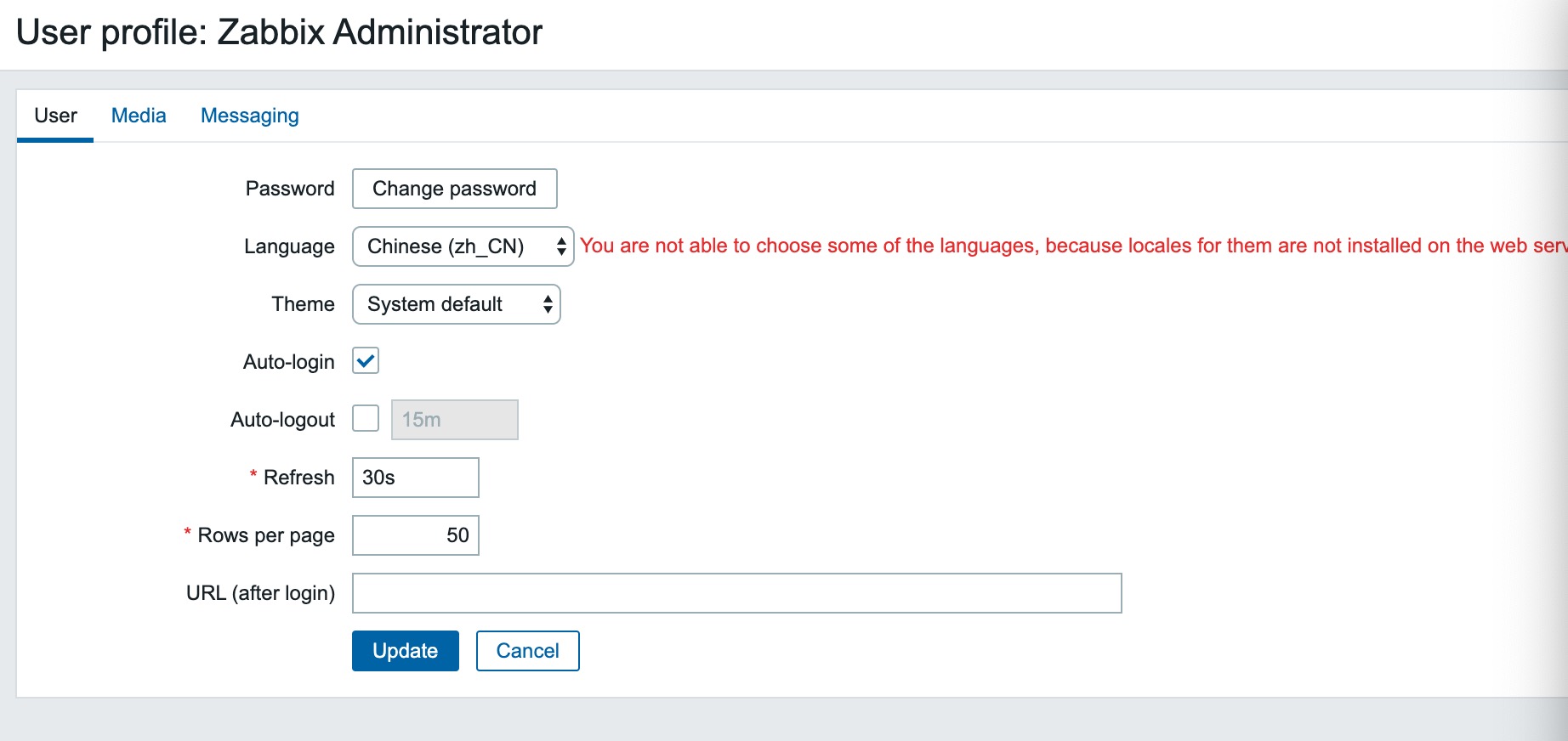
Task: Click the User profile page heading
Action: click(279, 32)
